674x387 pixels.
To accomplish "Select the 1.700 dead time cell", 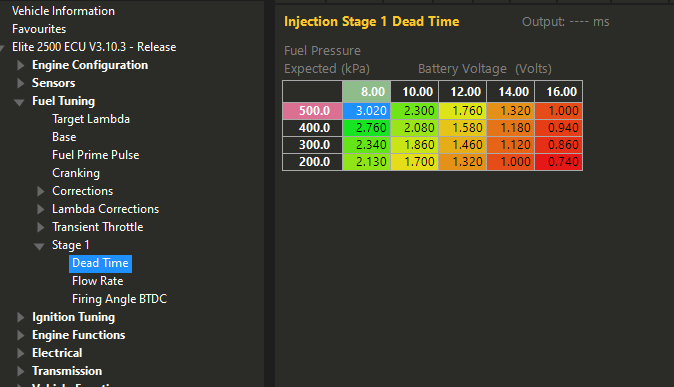I will click(415, 162).
